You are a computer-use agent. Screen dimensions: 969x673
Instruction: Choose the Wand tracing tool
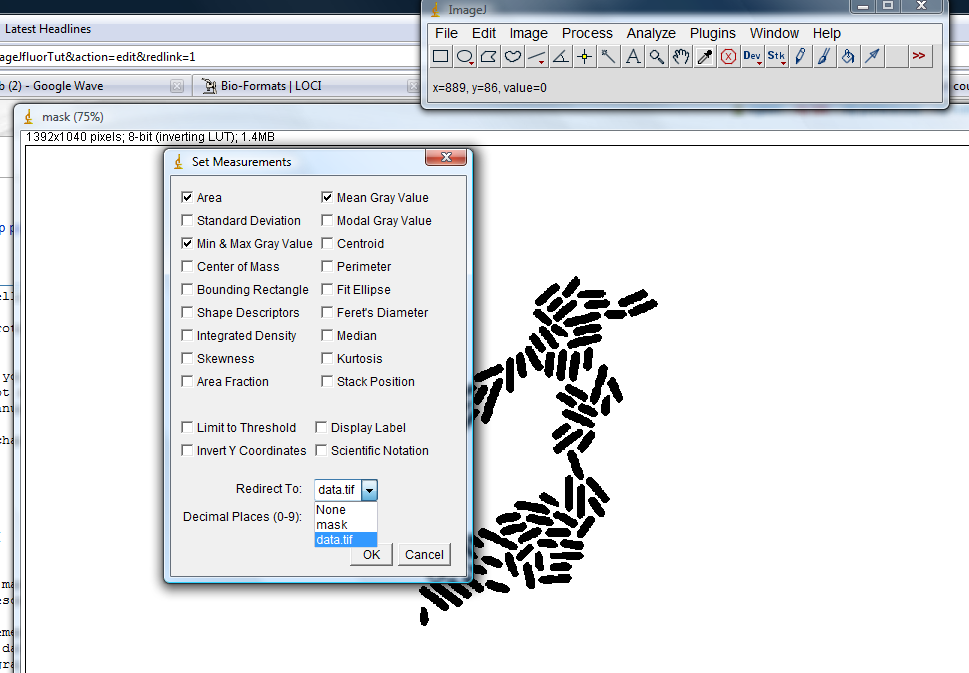[x=609, y=57]
